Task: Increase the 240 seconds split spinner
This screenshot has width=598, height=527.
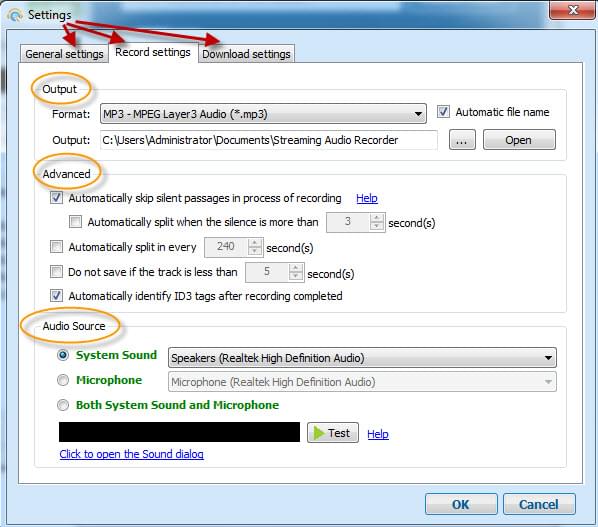Action: pos(254,243)
